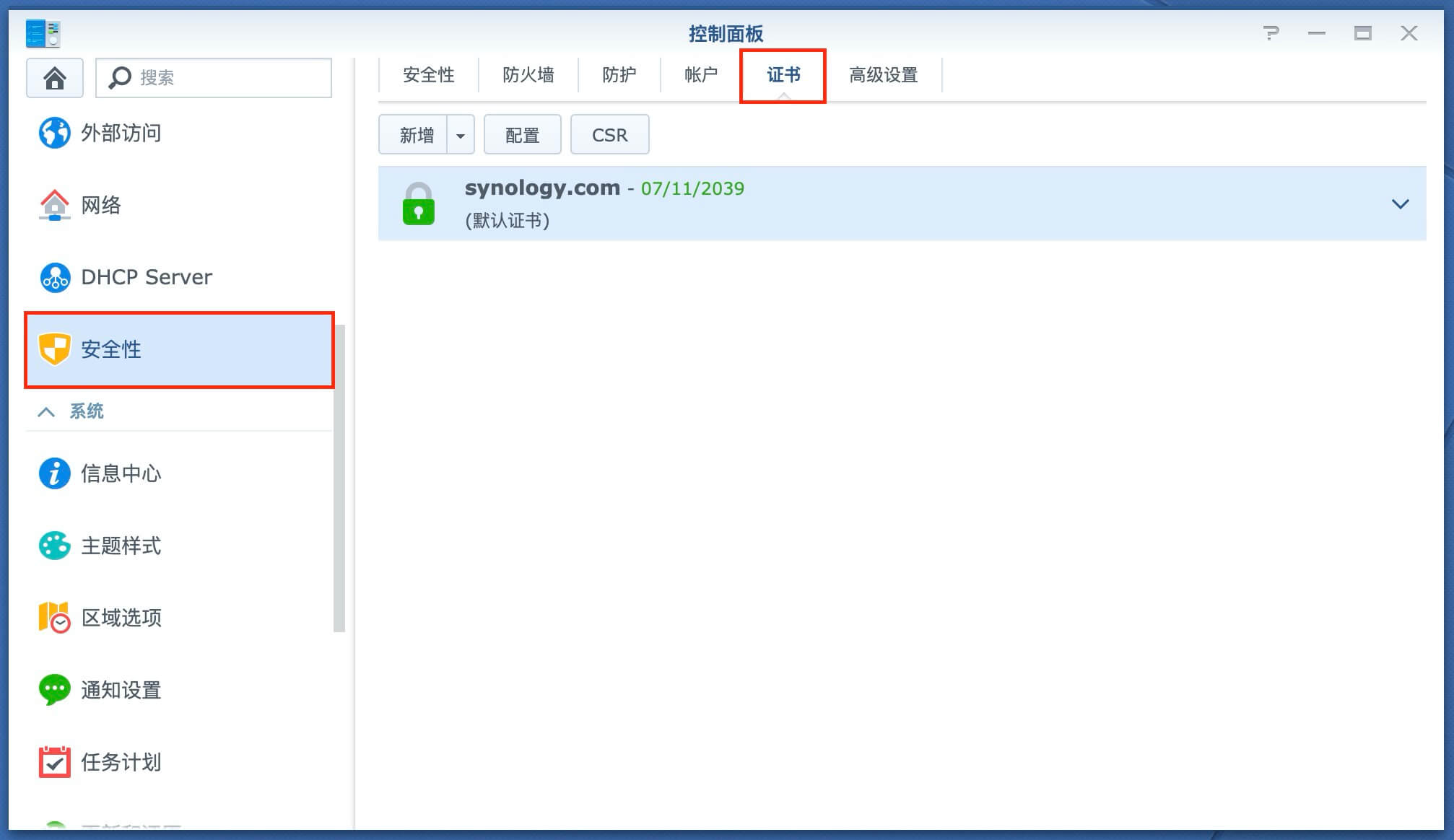Image resolution: width=1454 pixels, height=840 pixels.
Task: Minimize the Control Panel window
Action: (x=1317, y=33)
